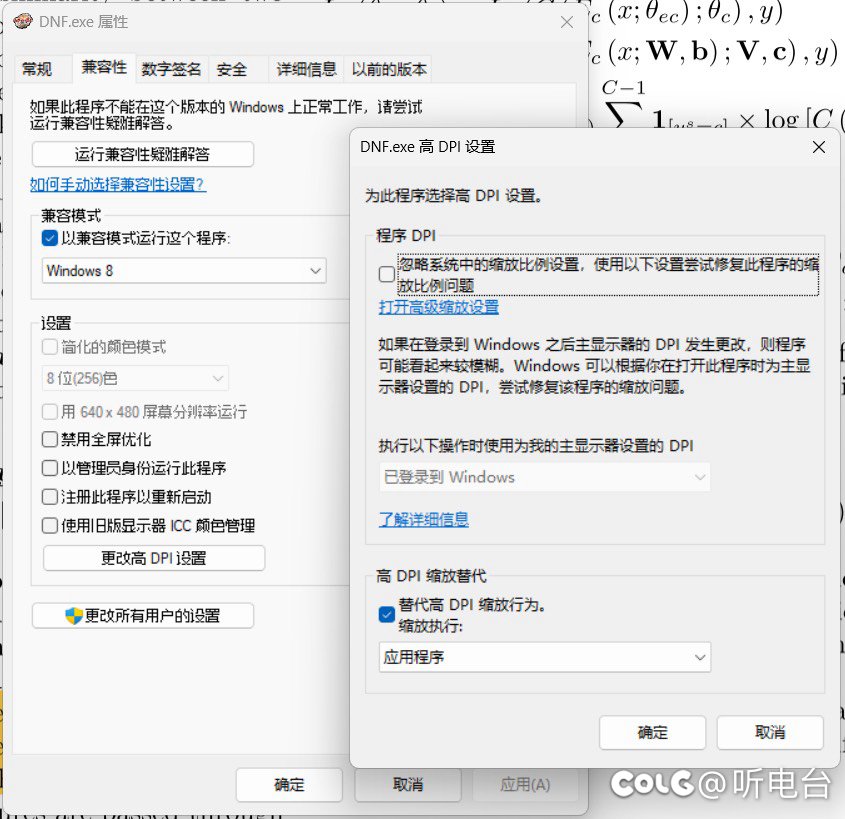Click the disabled 简化的颜色模式 checkbox
Viewport: 845px width, 819px height.
50,347
